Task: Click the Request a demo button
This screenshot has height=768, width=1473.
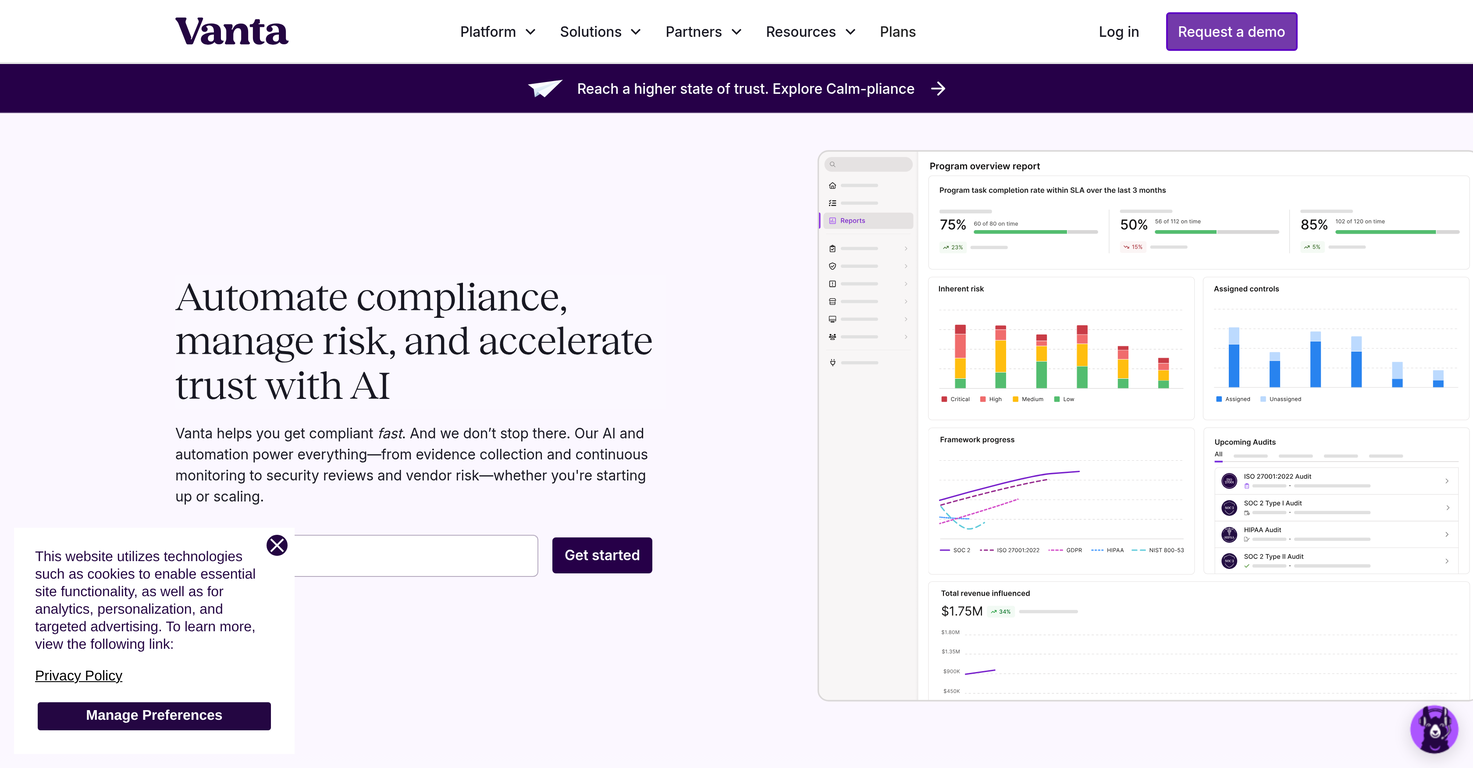Action: coord(1231,31)
